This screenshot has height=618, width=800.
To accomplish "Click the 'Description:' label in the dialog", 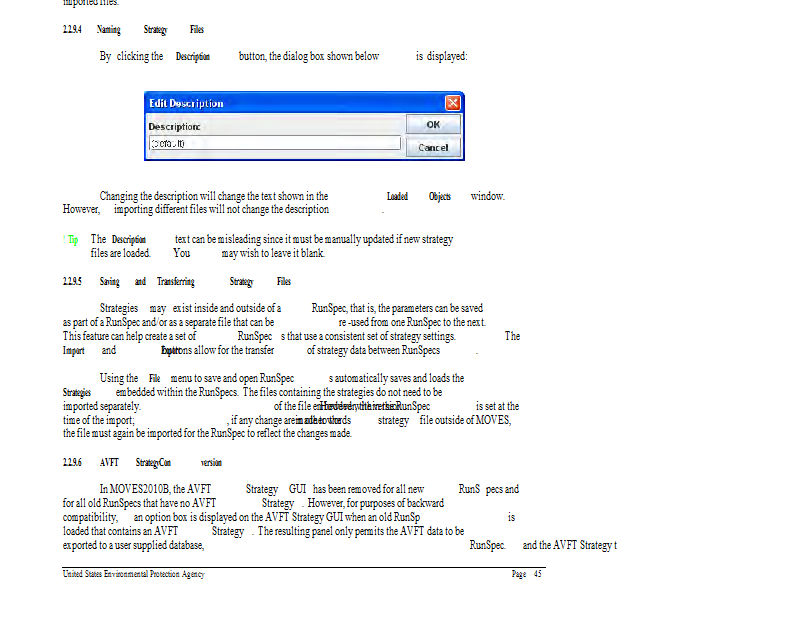I will [175, 127].
